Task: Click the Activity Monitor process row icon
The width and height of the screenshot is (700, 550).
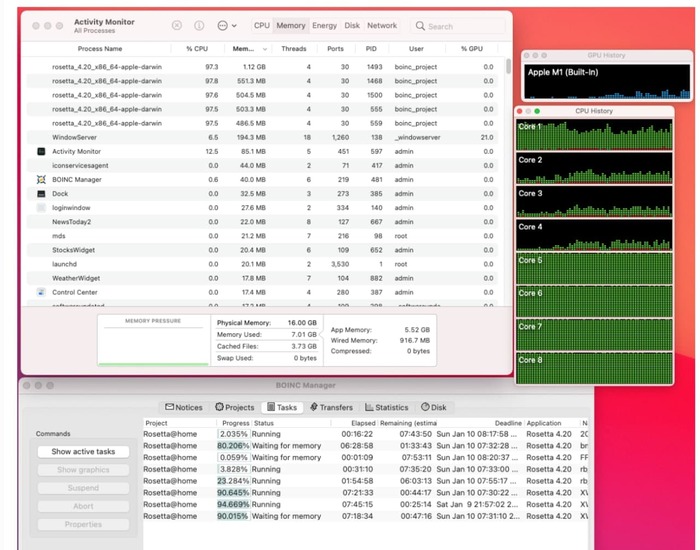Action: (41, 151)
